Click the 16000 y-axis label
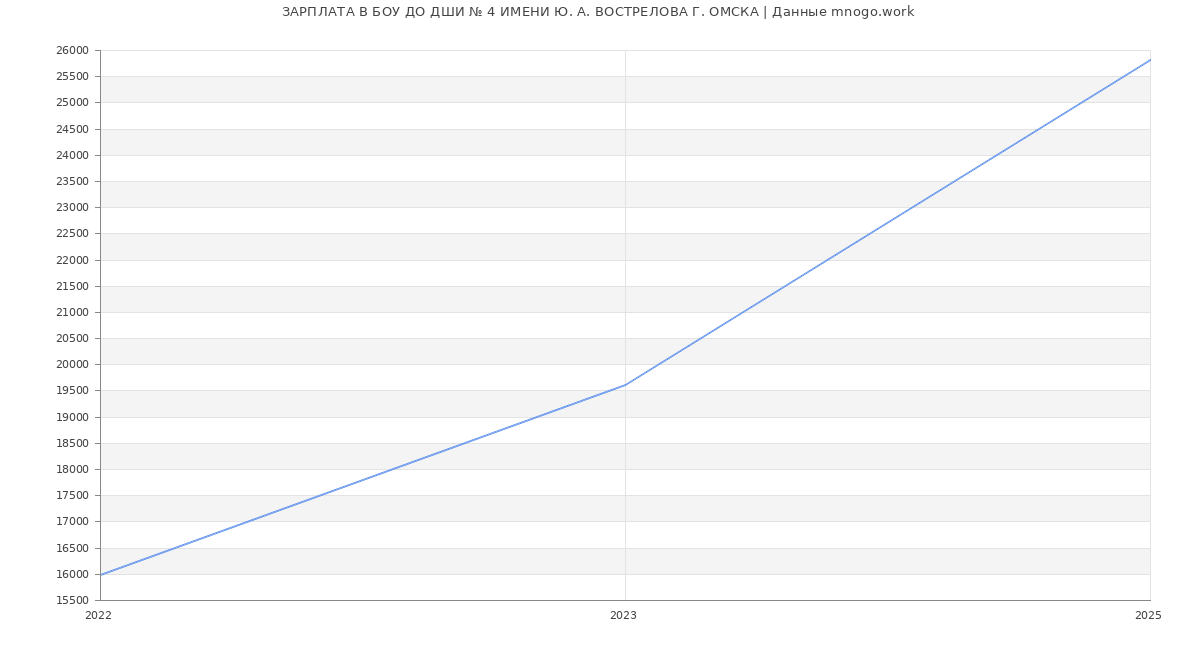The width and height of the screenshot is (1200, 650). (x=73, y=575)
